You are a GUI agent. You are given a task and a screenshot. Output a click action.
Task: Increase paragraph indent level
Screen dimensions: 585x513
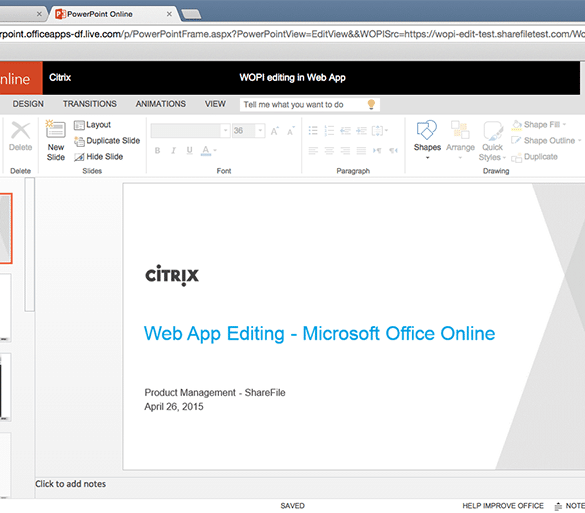coord(361,131)
